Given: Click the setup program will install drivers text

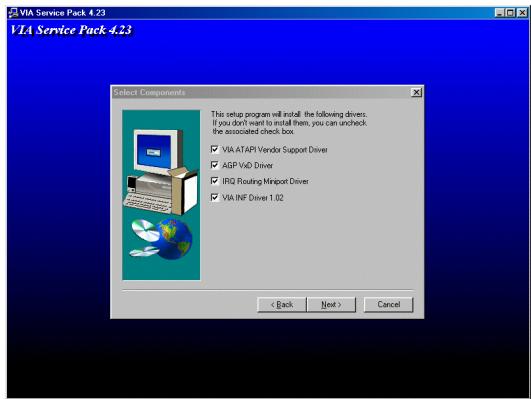Looking at the screenshot, I should [x=289, y=123].
